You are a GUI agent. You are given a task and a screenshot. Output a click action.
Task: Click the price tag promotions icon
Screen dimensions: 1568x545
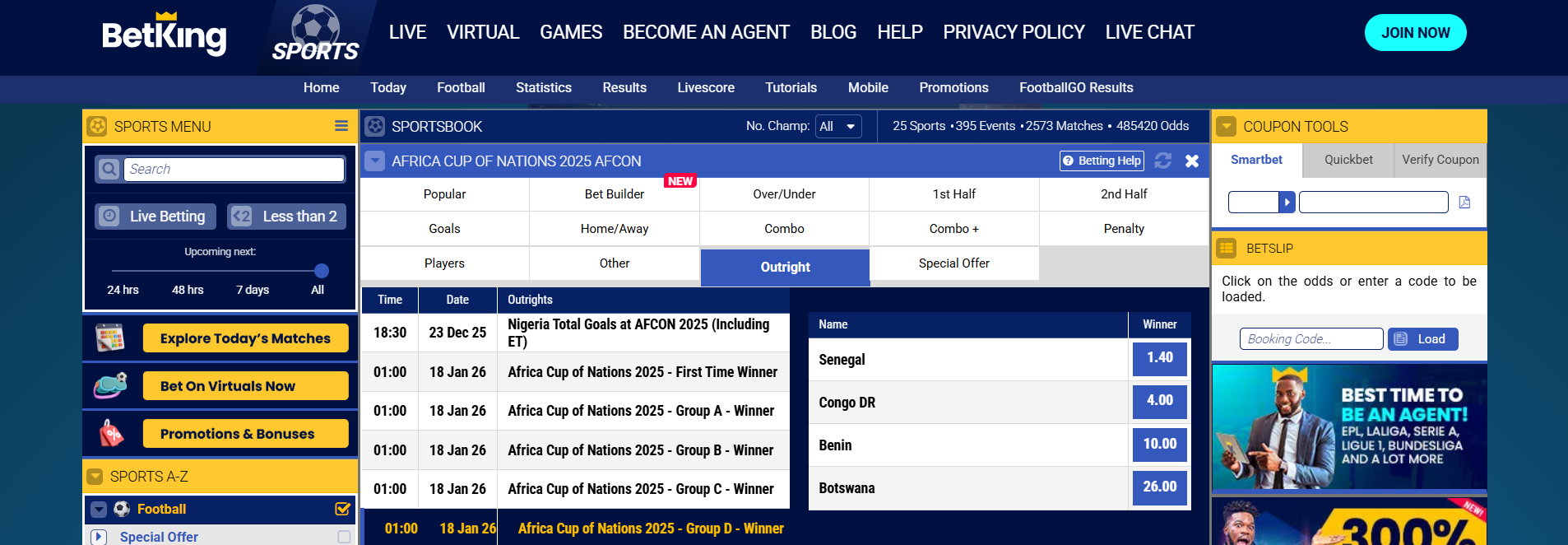(111, 433)
